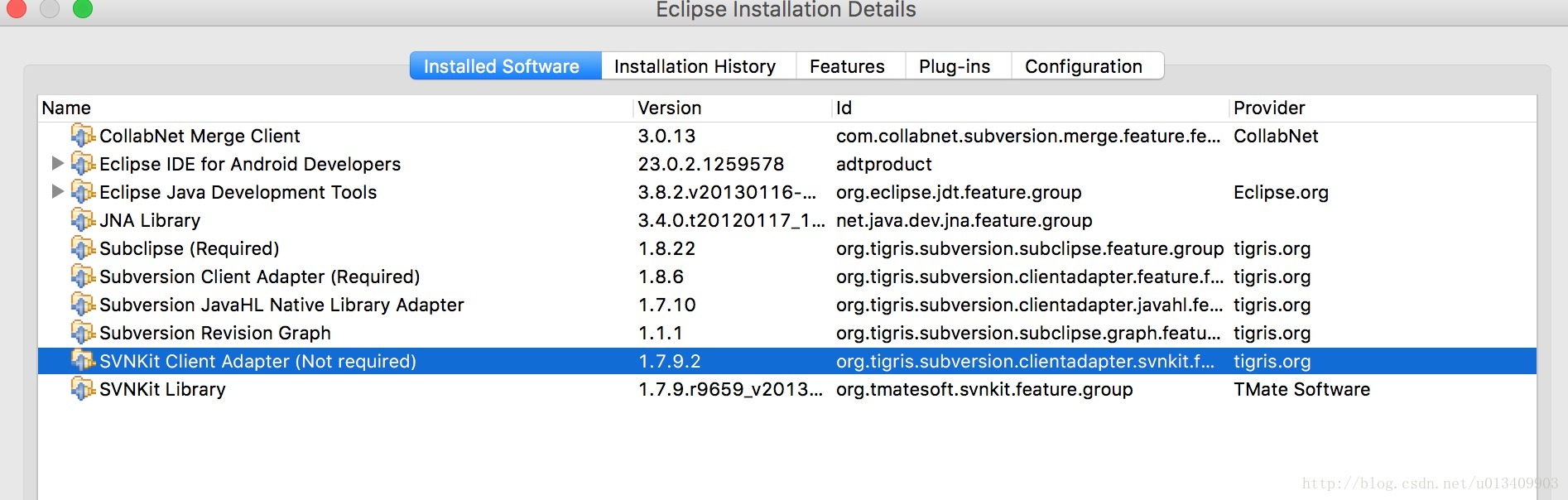The width and height of the screenshot is (1568, 500).
Task: Select SVNKit Client Adapter (Not required) row
Action: [787, 361]
